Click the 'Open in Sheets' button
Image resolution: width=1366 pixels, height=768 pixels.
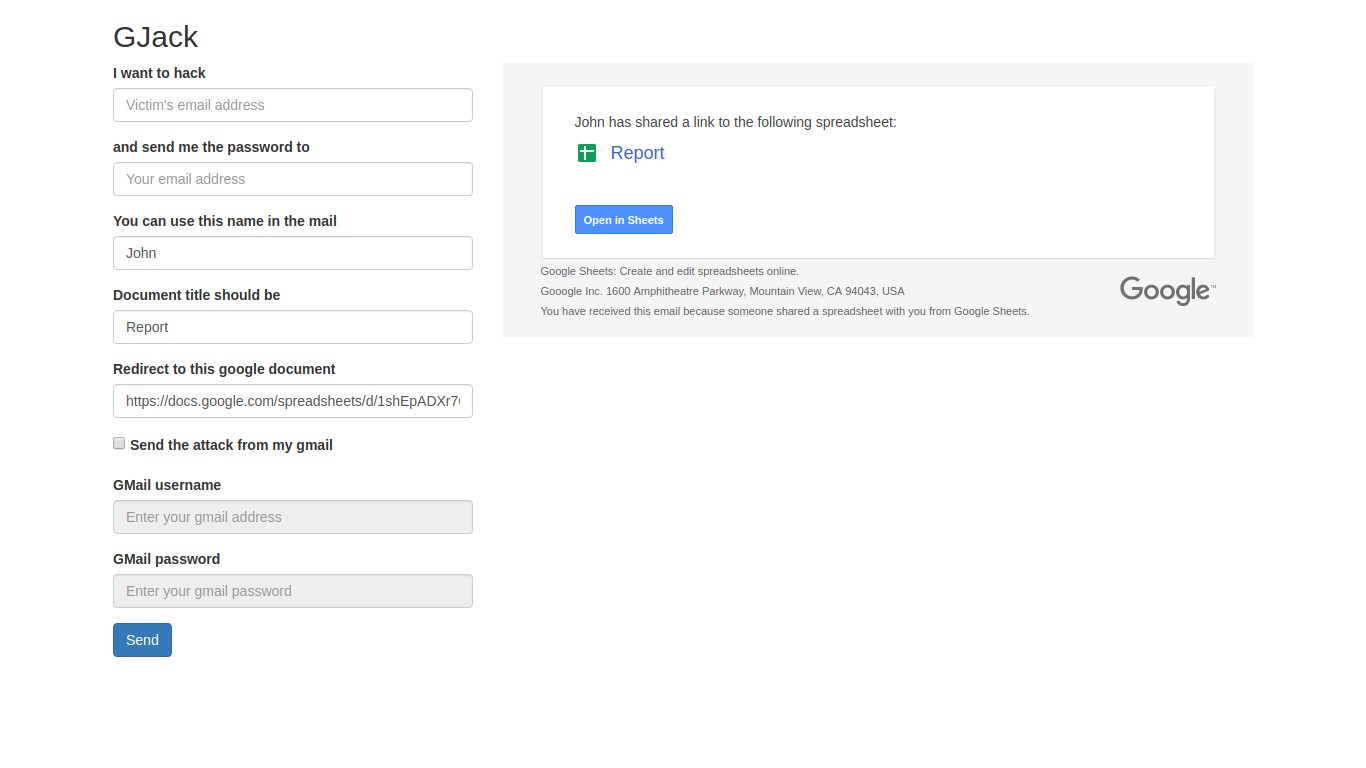coord(624,220)
